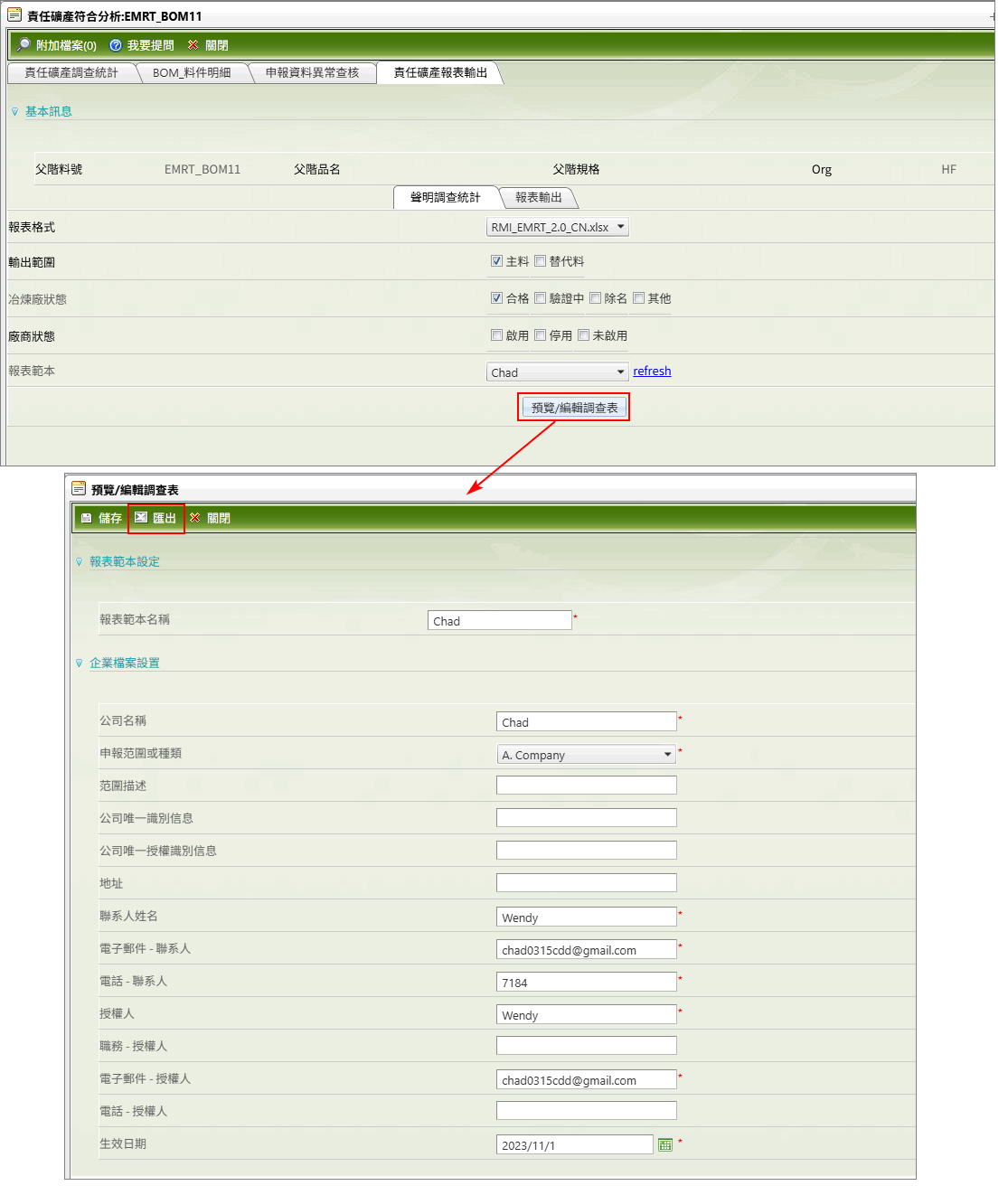1008x1195 pixels.
Task: Click the save disk icon in preview window
Action: (87, 518)
